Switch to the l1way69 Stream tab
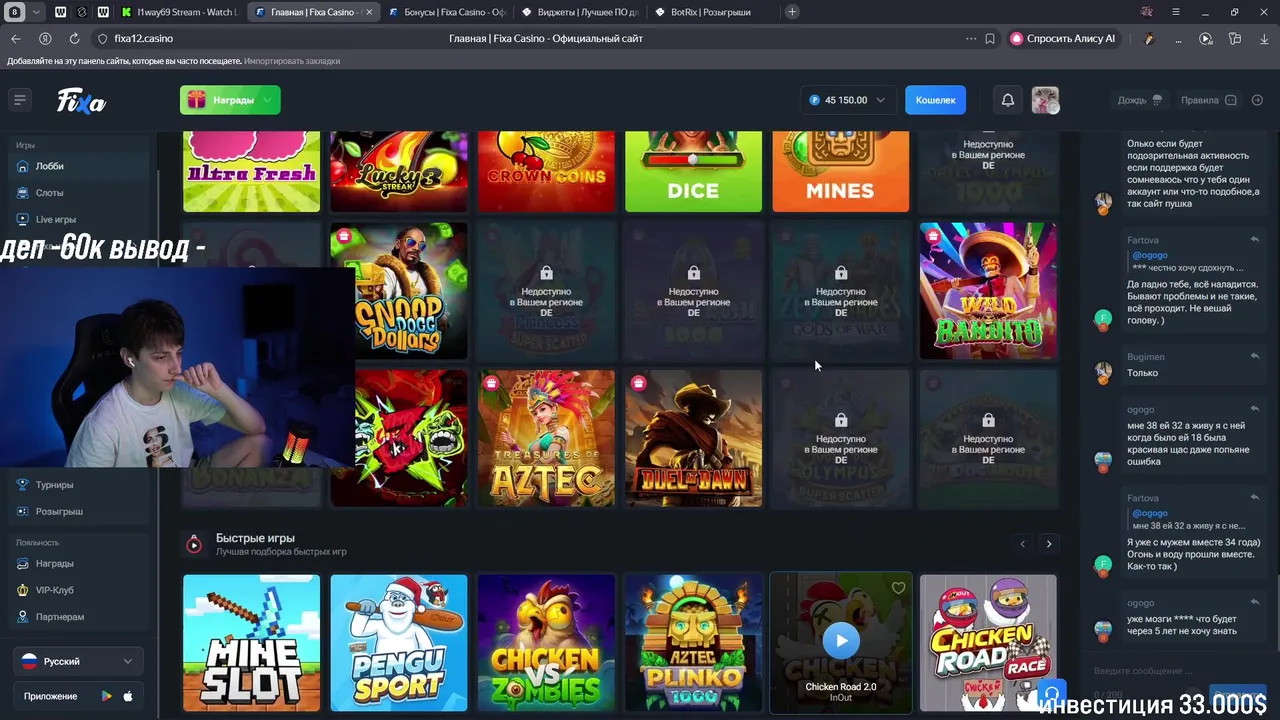The width and height of the screenshot is (1280, 720). pyautogui.click(x=178, y=12)
